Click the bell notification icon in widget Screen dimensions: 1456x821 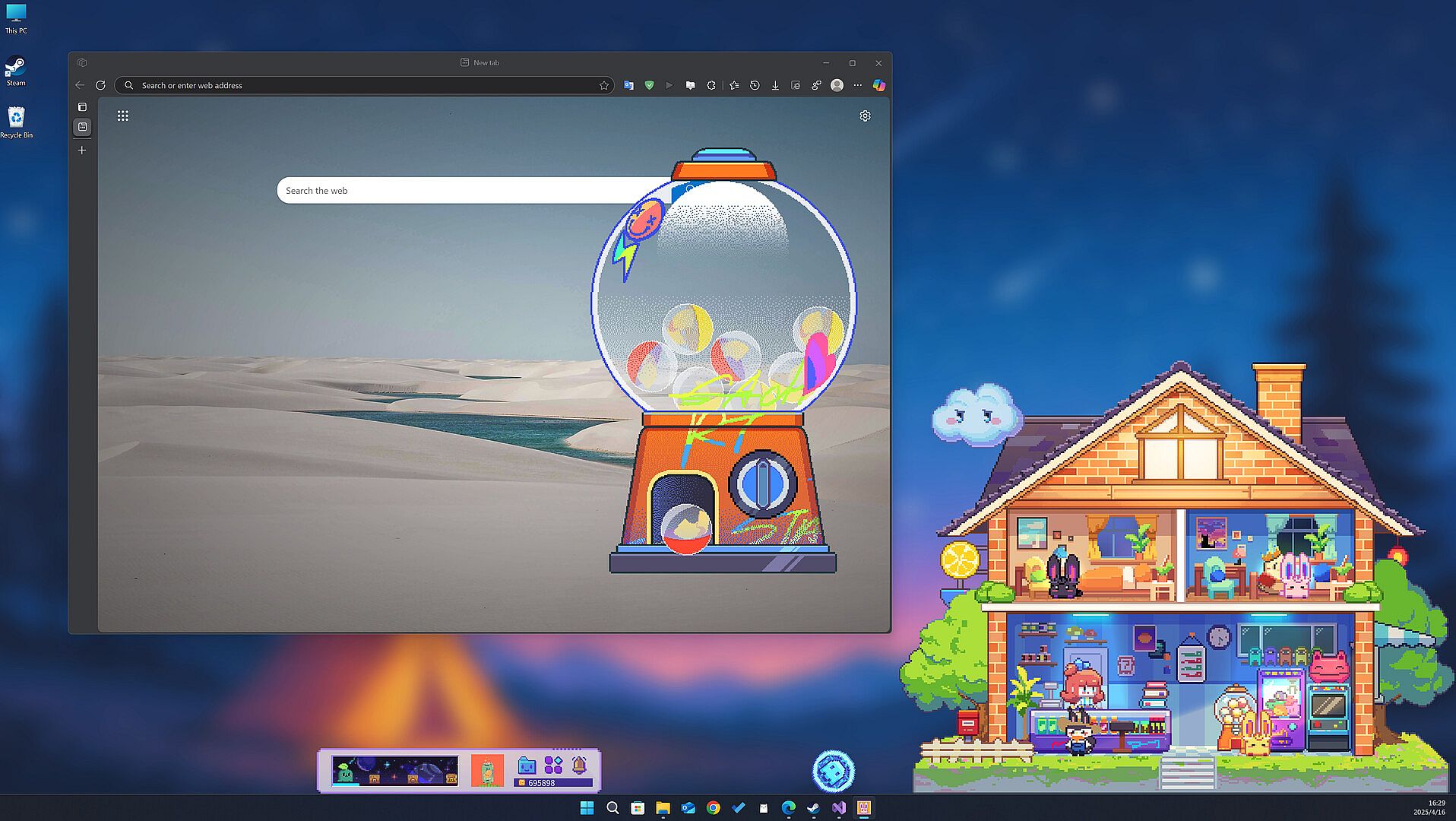pos(579,765)
